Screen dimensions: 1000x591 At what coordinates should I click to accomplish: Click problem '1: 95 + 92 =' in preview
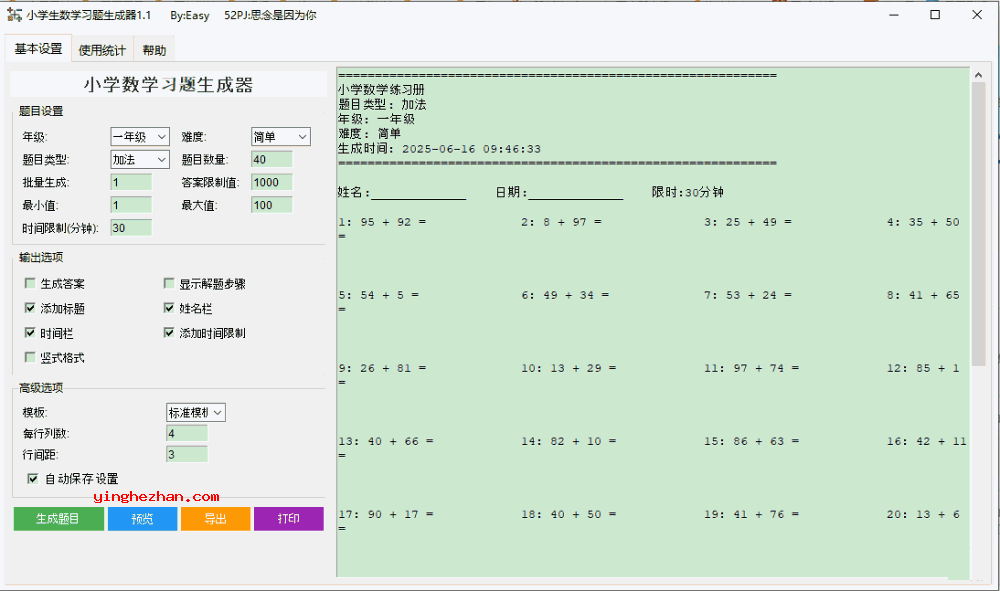pyautogui.click(x=382, y=223)
